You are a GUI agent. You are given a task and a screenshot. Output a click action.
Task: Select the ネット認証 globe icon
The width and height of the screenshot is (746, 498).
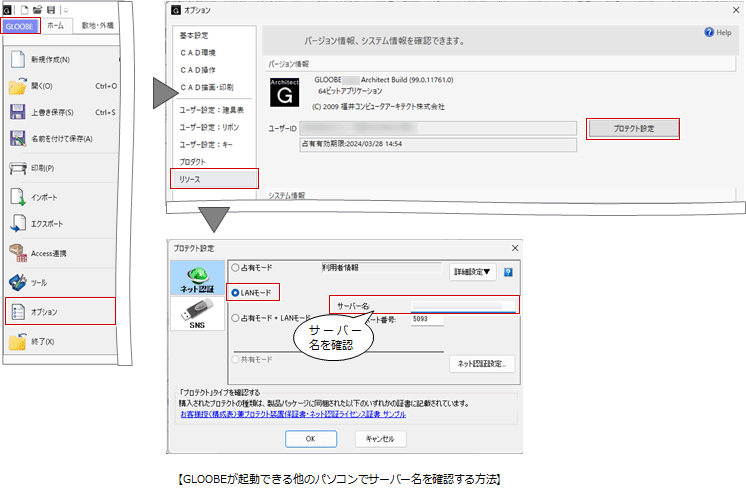197,275
